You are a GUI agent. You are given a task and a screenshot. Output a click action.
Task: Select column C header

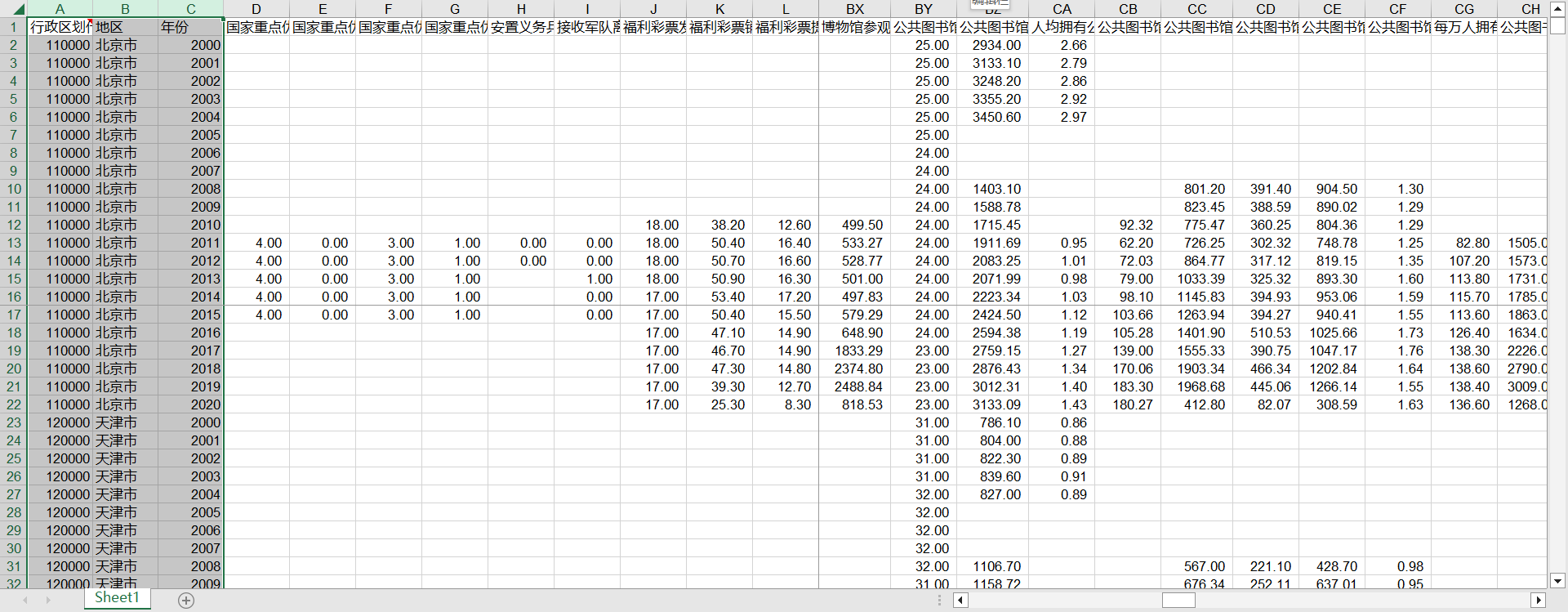pyautogui.click(x=190, y=9)
